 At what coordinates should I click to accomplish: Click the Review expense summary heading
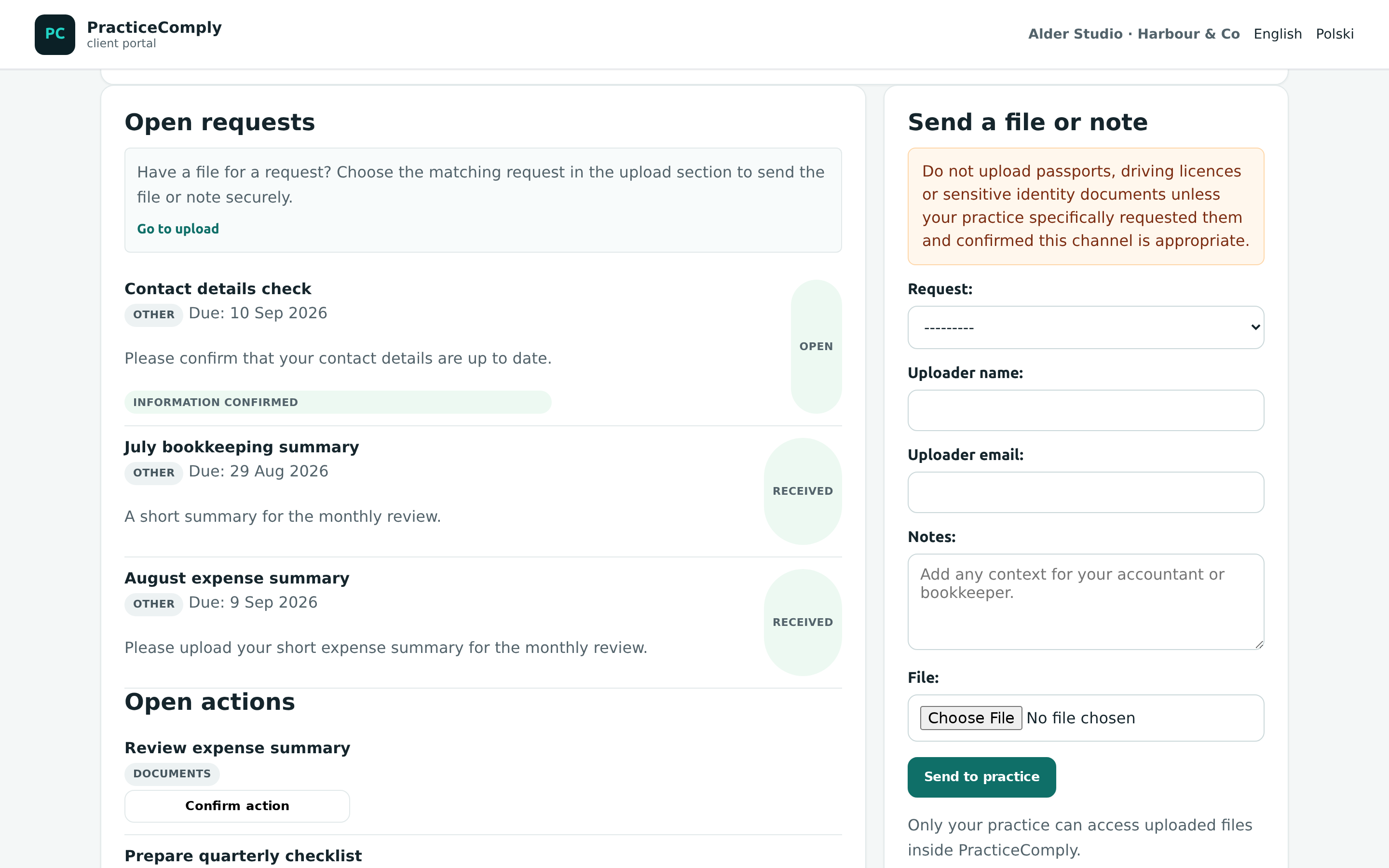238,748
